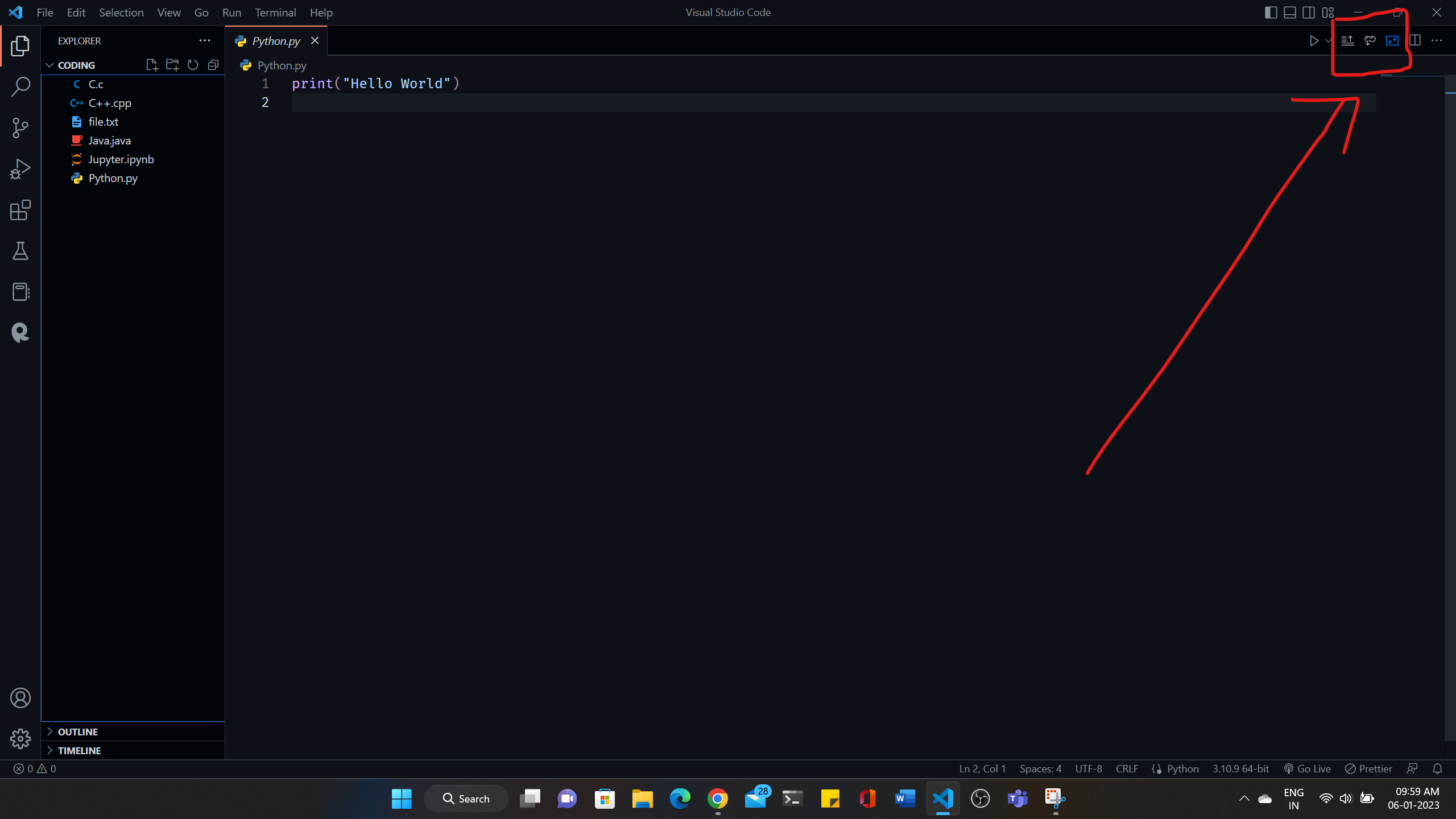This screenshot has height=819, width=1456.
Task: Run Python file with play button
Action: tap(1313, 41)
